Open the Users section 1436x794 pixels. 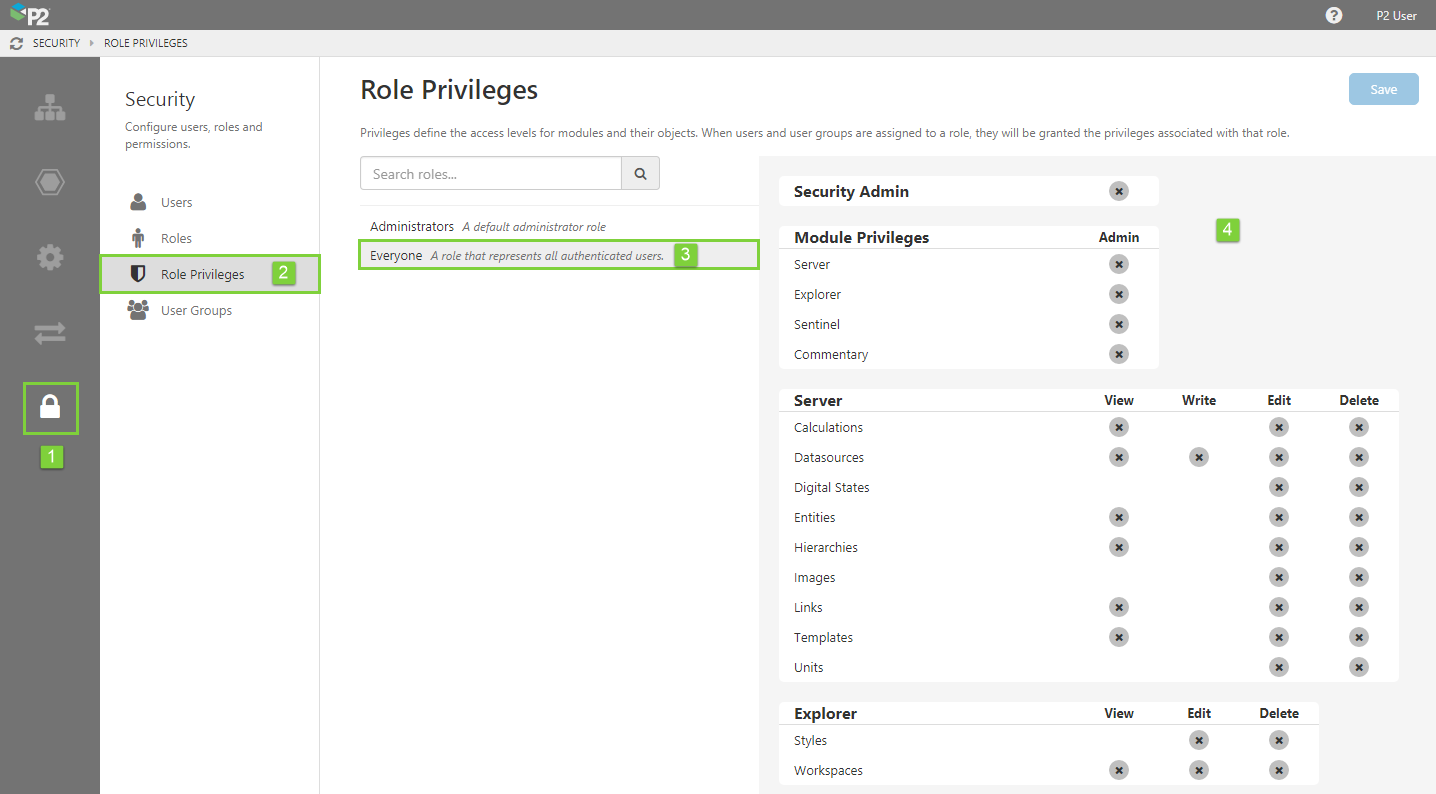pyautogui.click(x=176, y=202)
